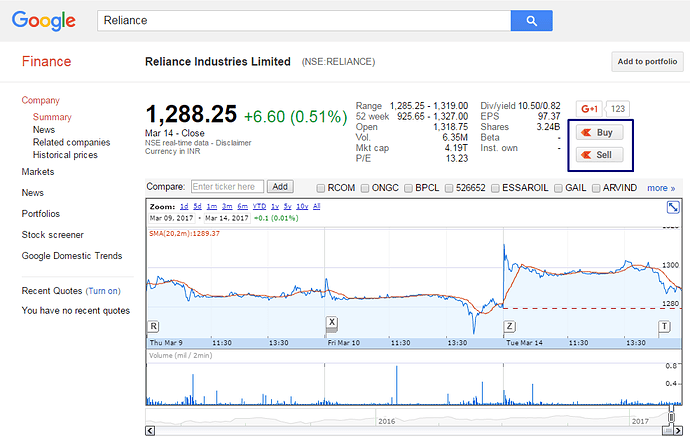Set chart zoom to 1m
The image size is (690, 437).
click(x=212, y=206)
